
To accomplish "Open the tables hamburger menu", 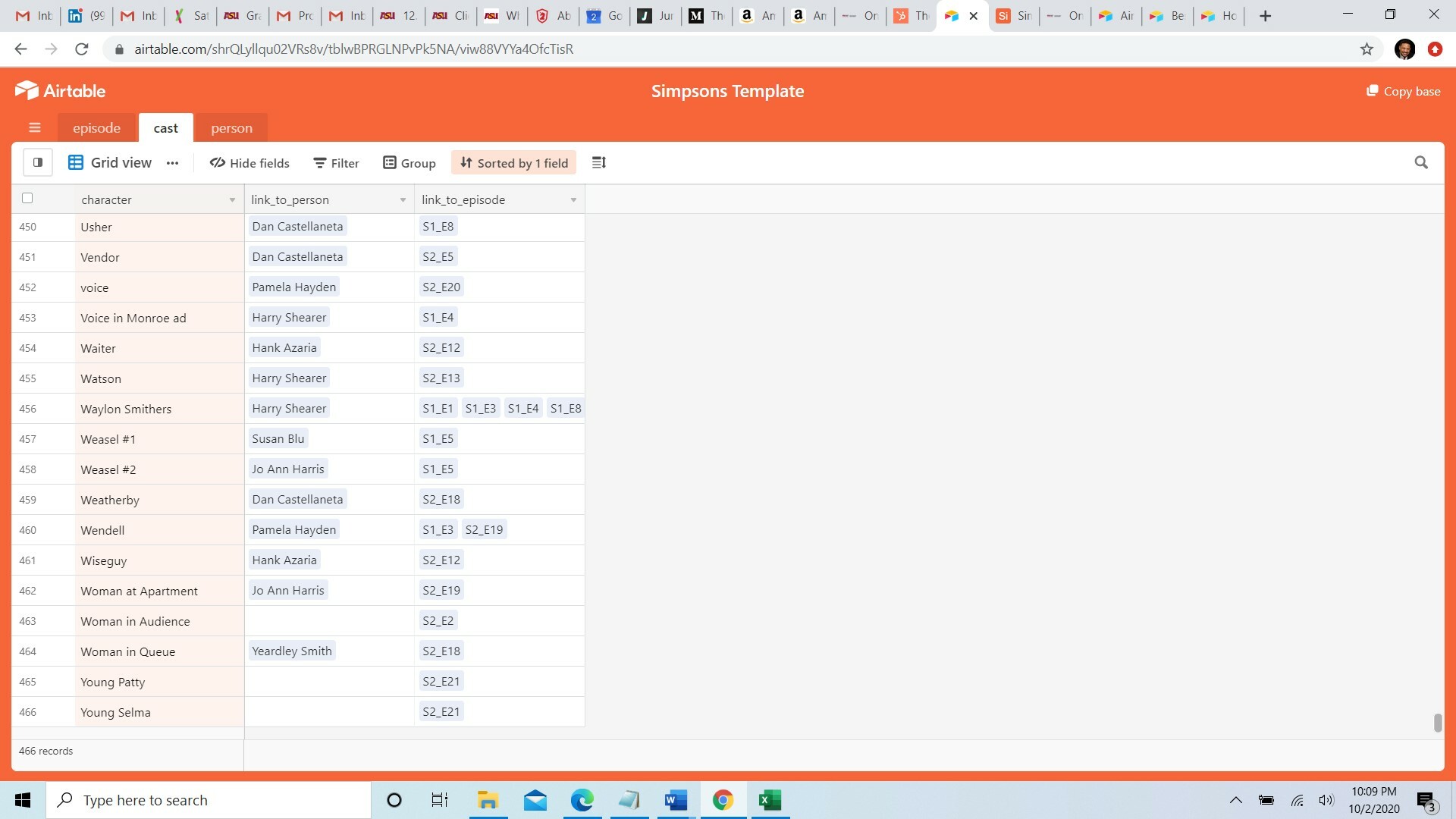I will 35,127.
